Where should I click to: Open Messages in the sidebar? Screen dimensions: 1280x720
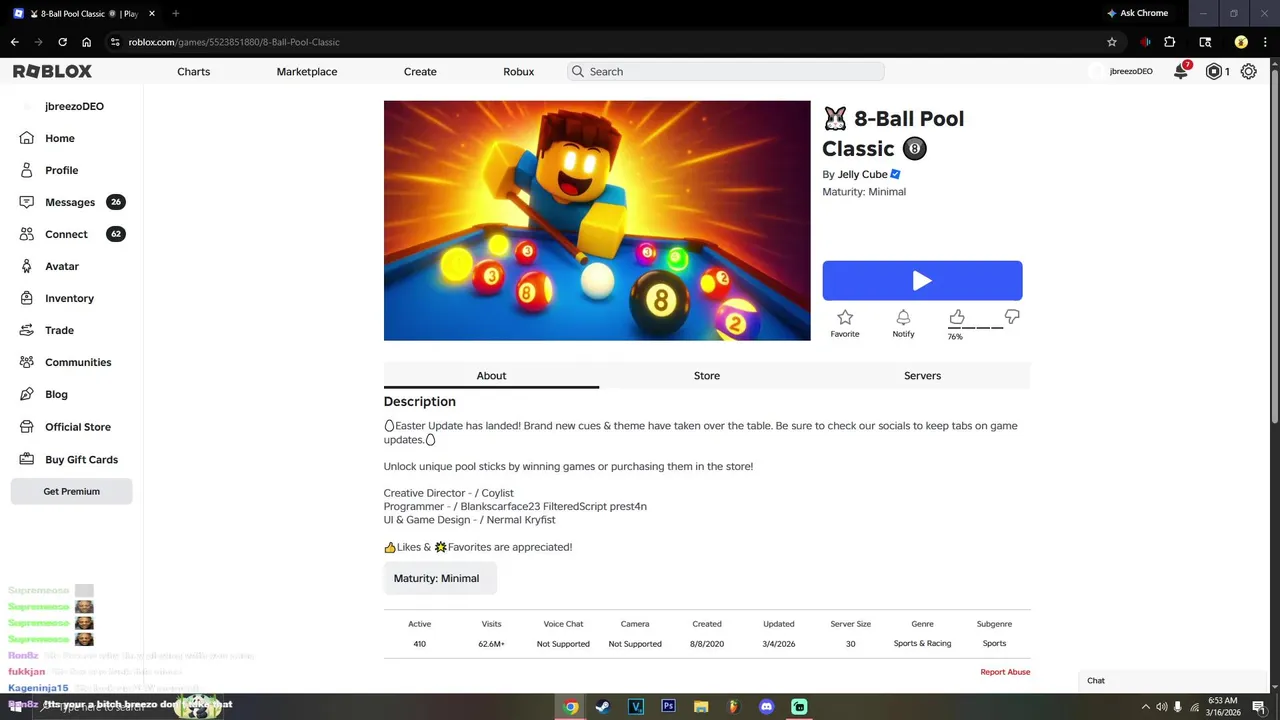coord(72,202)
